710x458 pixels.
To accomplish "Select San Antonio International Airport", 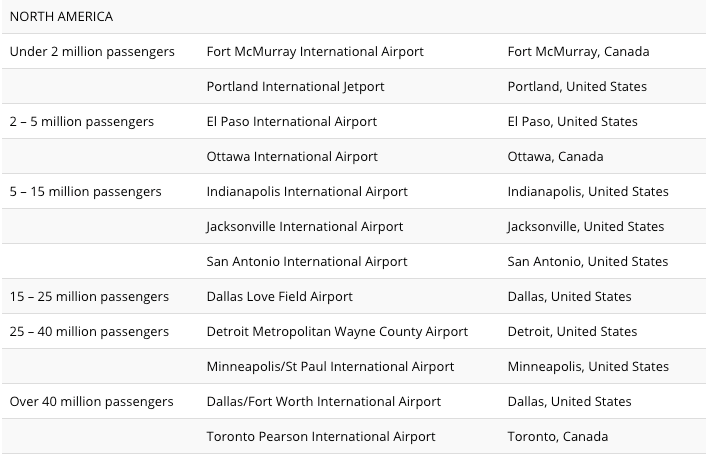I will pyautogui.click(x=307, y=261).
